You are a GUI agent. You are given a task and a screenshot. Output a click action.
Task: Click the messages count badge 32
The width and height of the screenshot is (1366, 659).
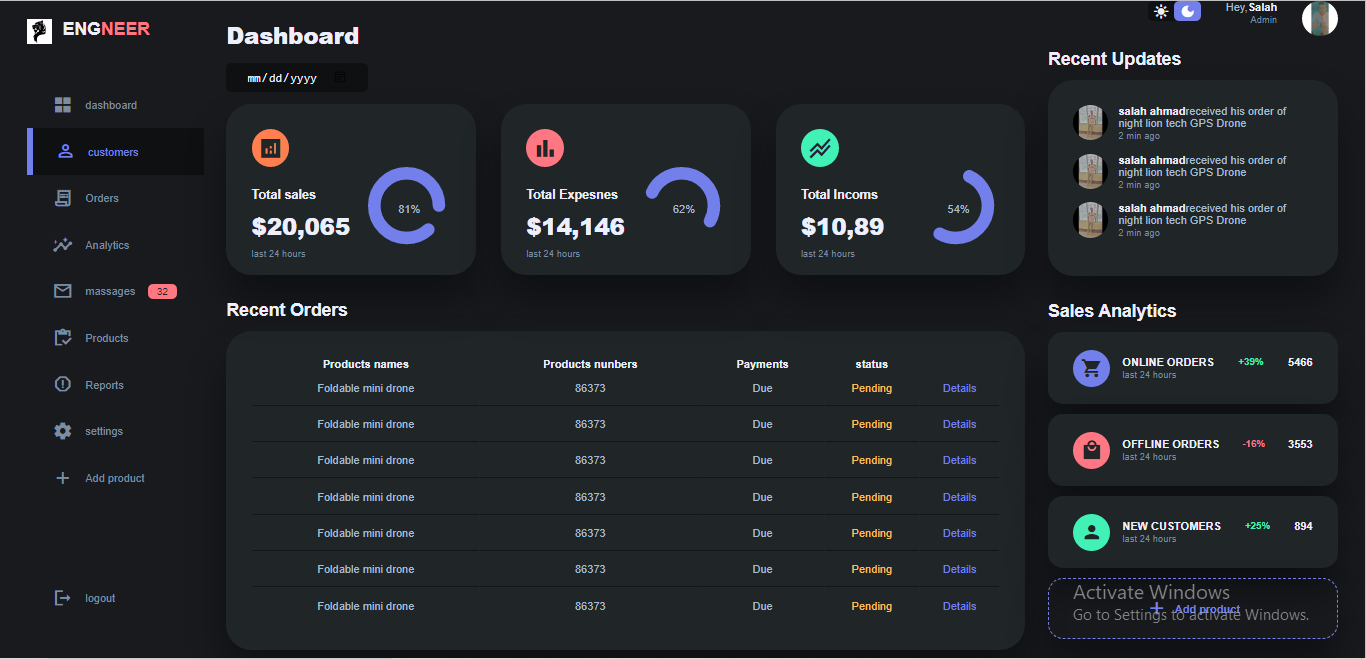click(x=162, y=292)
